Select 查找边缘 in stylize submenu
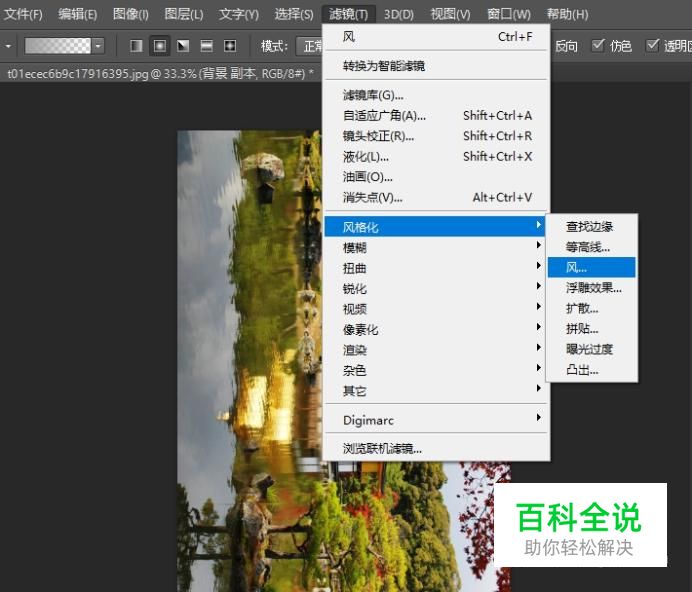 pos(592,226)
